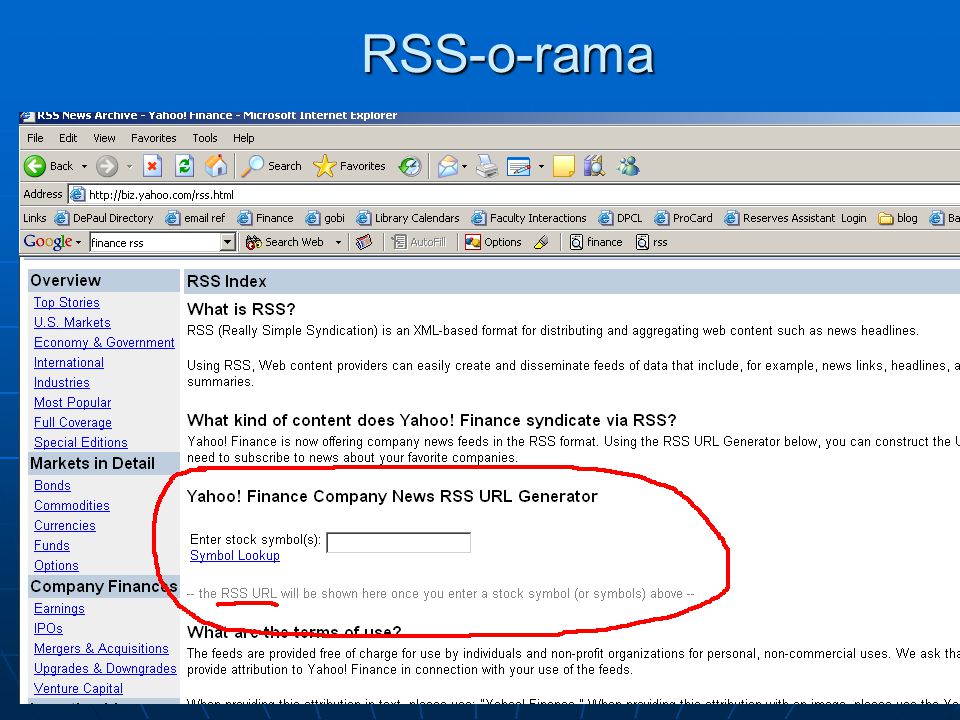The width and height of the screenshot is (960, 720).
Task: Open the 'blog' folder in the links bar
Action: [898, 218]
